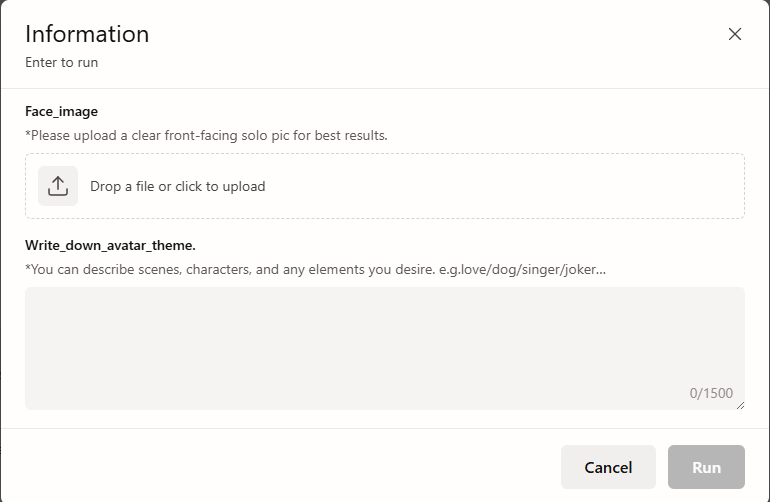The width and height of the screenshot is (770, 502).
Task: Click the Write_down_avatar_theme label
Action: [110, 245]
